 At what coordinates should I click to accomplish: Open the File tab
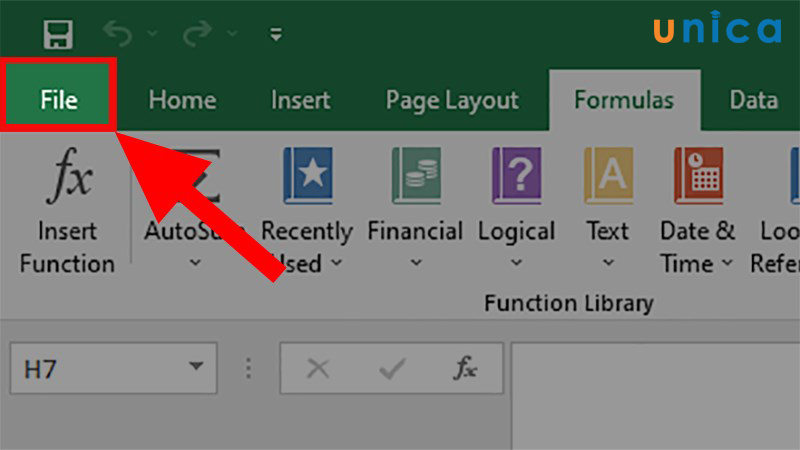pyautogui.click(x=59, y=93)
